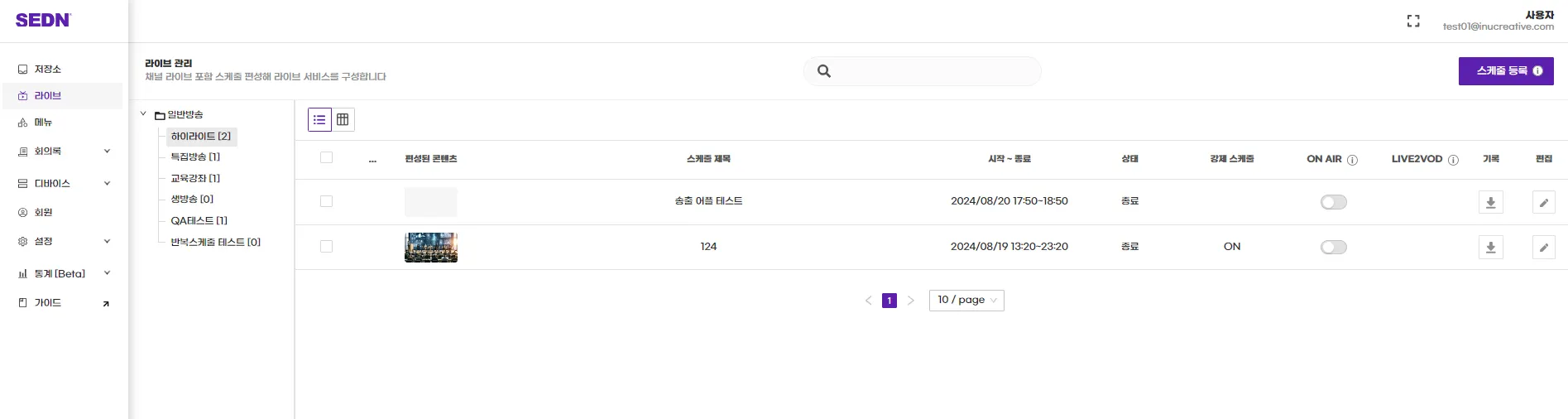Open the column options ellipsis header
The width and height of the screenshot is (1568, 419).
click(372, 161)
